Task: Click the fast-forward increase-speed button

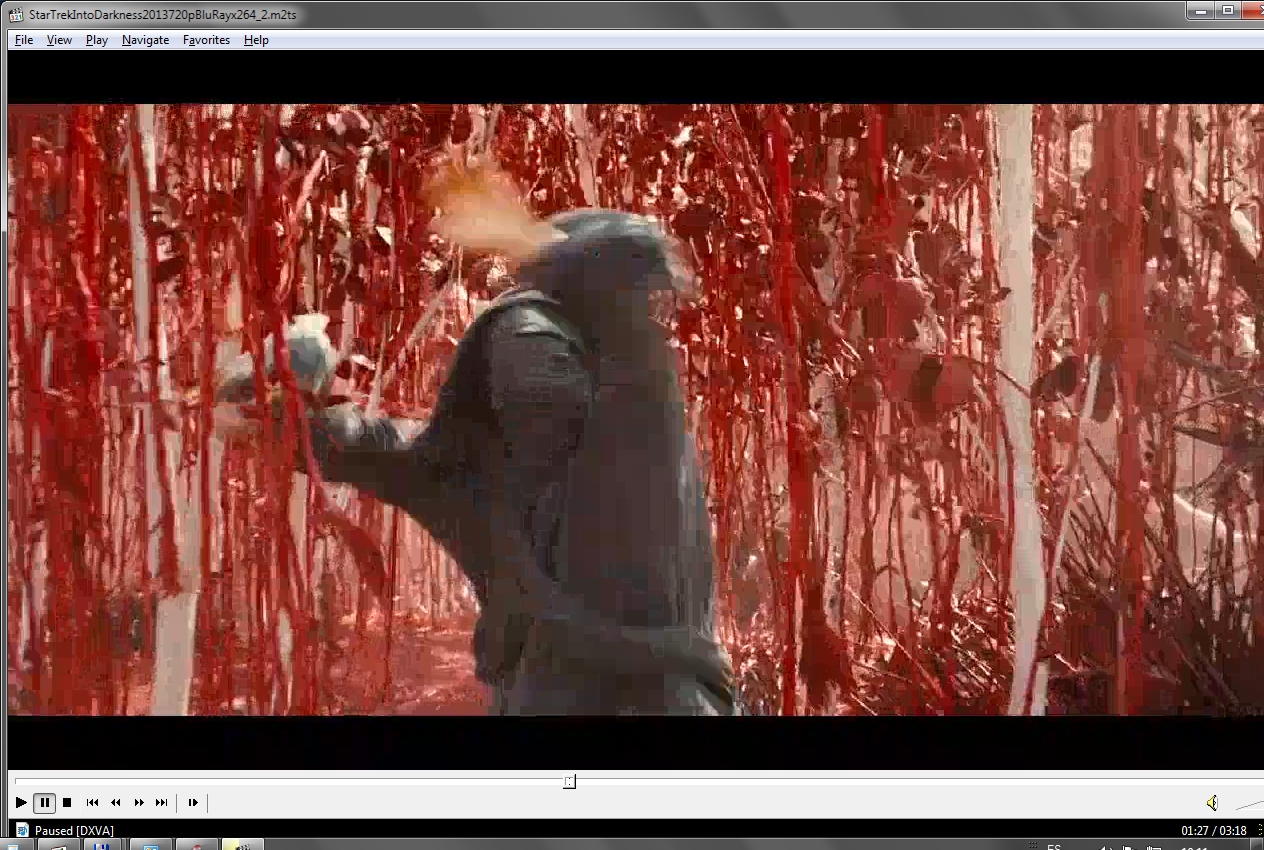Action: 138,802
